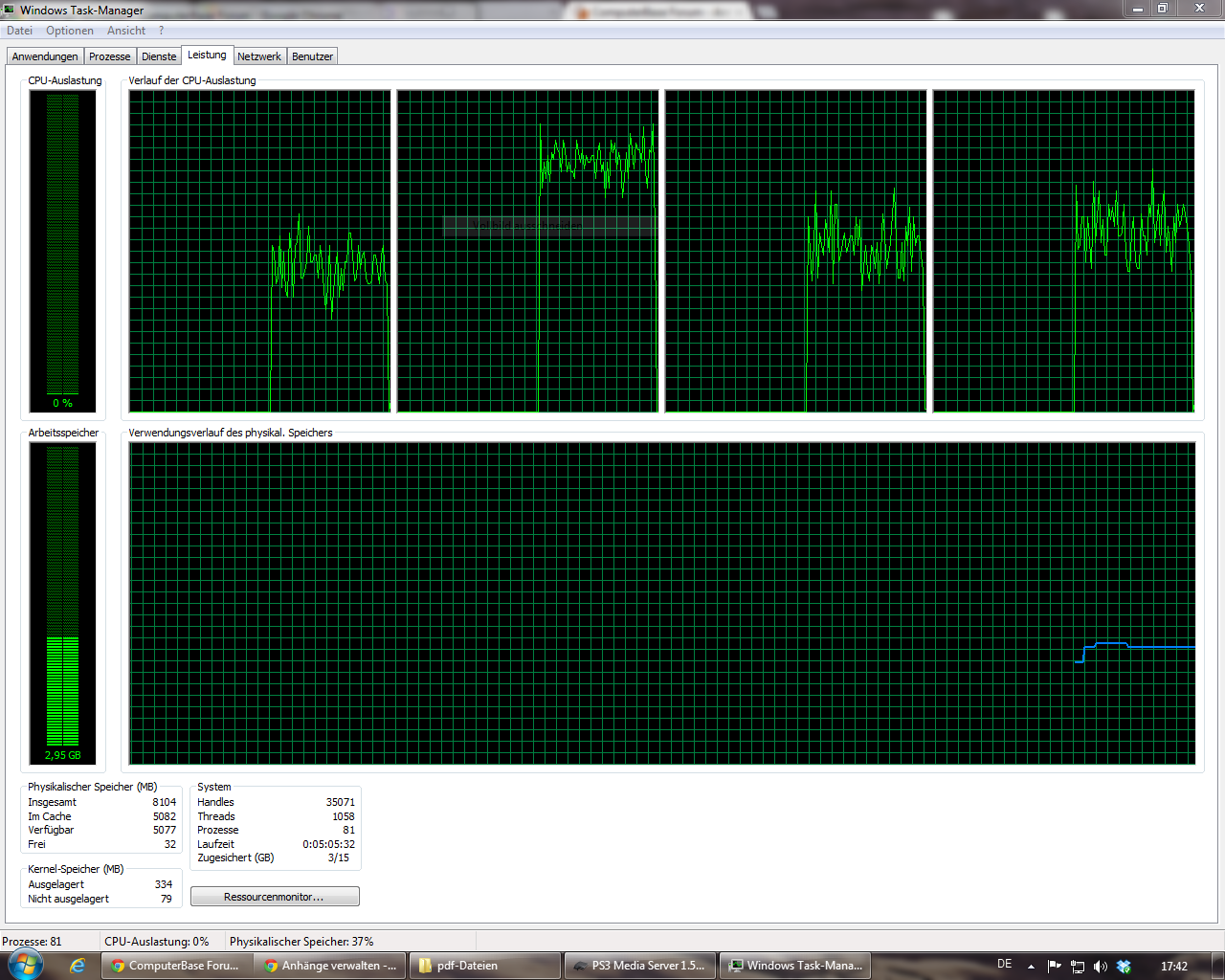1225x980 pixels.
Task: Open the pdf-Dateien folder taskbar item
Action: pyautogui.click(x=486, y=966)
